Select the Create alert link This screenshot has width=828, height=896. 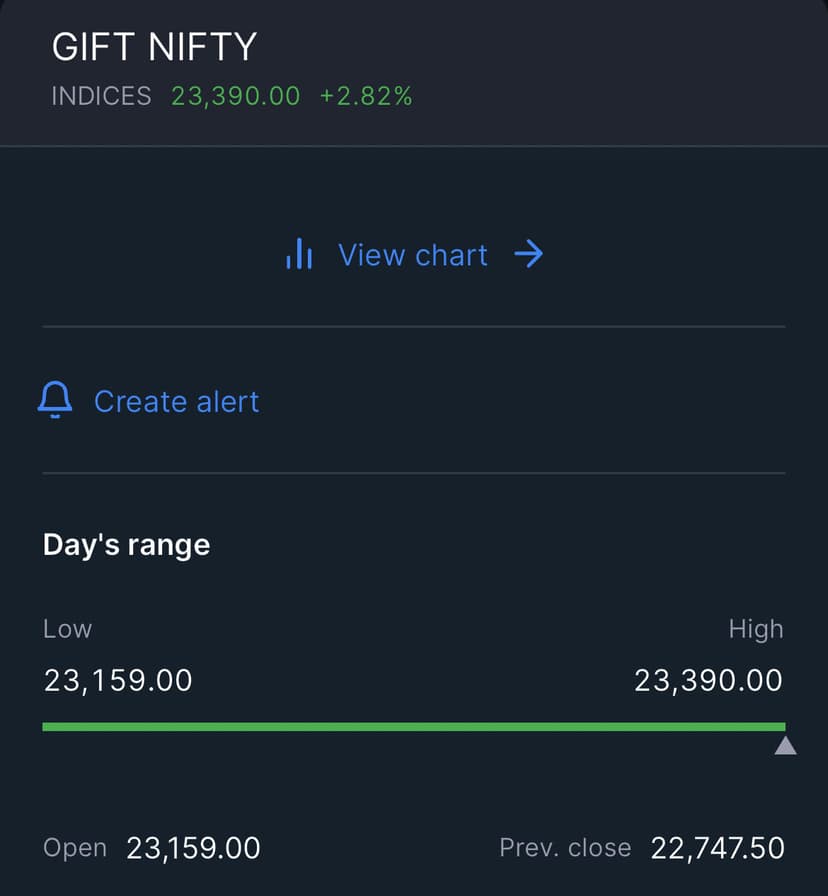coord(176,401)
